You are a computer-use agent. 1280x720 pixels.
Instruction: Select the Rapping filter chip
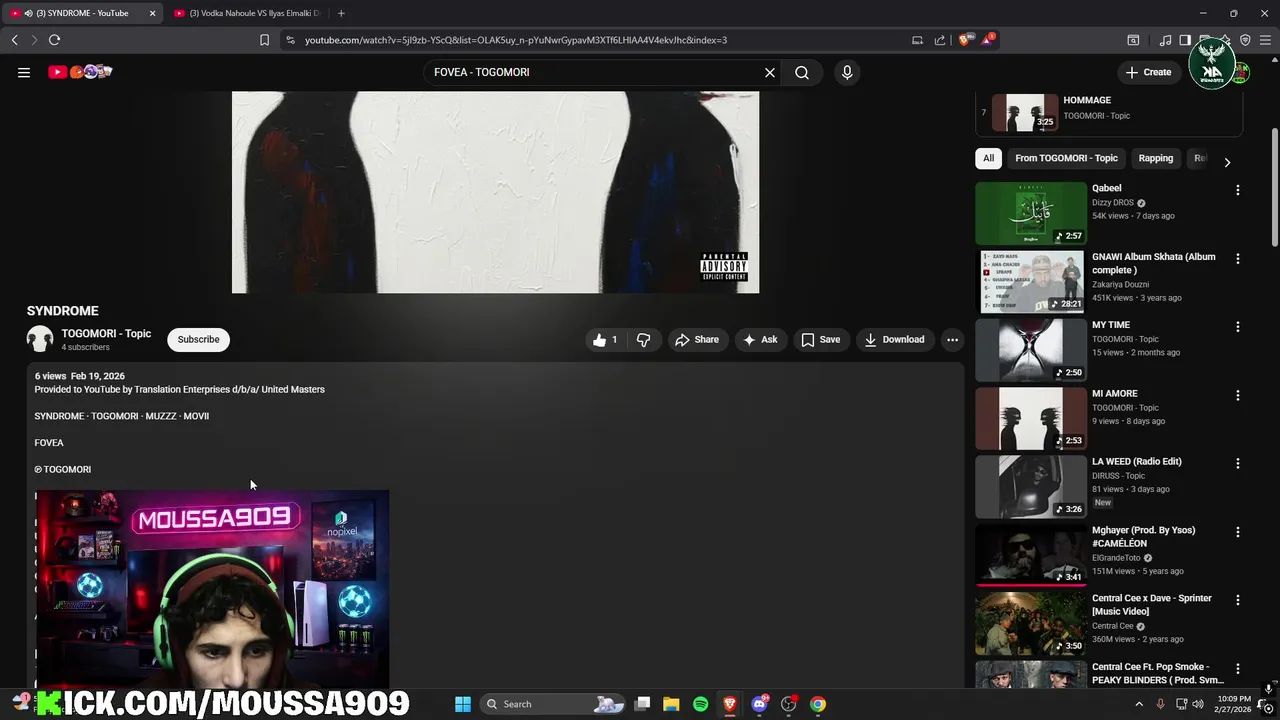point(1155,158)
